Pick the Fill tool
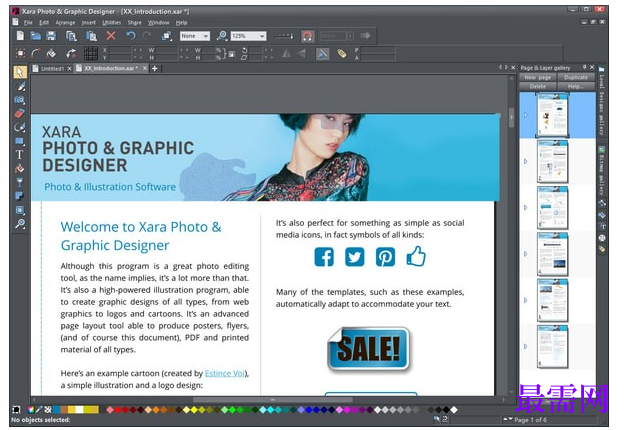 (x=20, y=168)
